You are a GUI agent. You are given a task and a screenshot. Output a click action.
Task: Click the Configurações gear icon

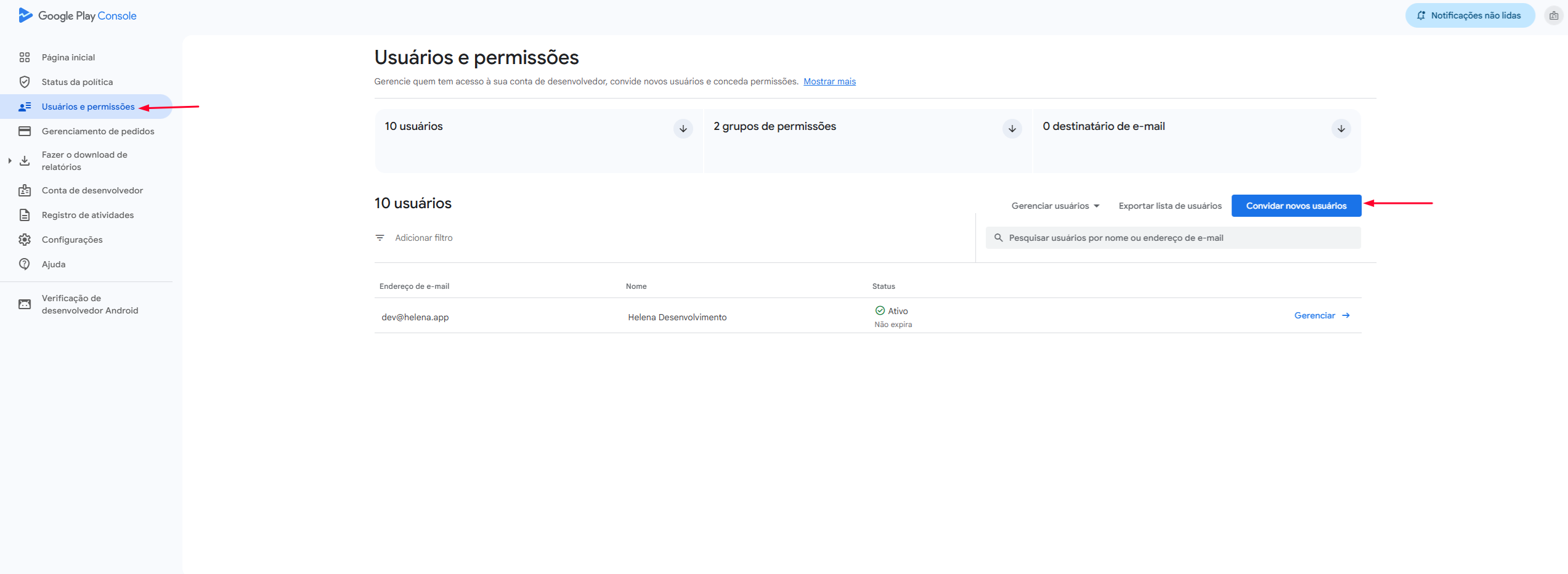25,240
